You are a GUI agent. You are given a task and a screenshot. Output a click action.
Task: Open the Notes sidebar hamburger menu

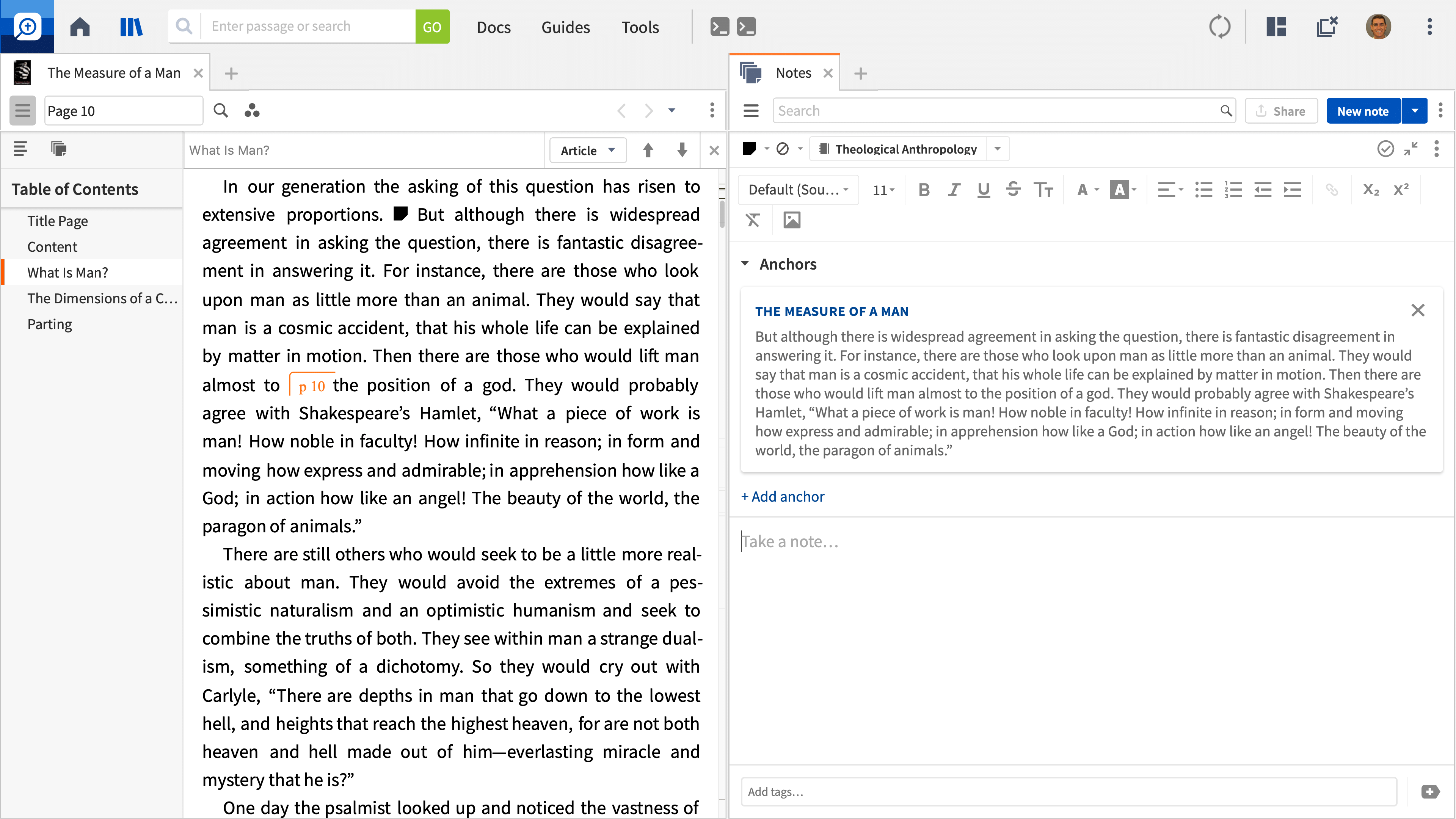tap(751, 111)
